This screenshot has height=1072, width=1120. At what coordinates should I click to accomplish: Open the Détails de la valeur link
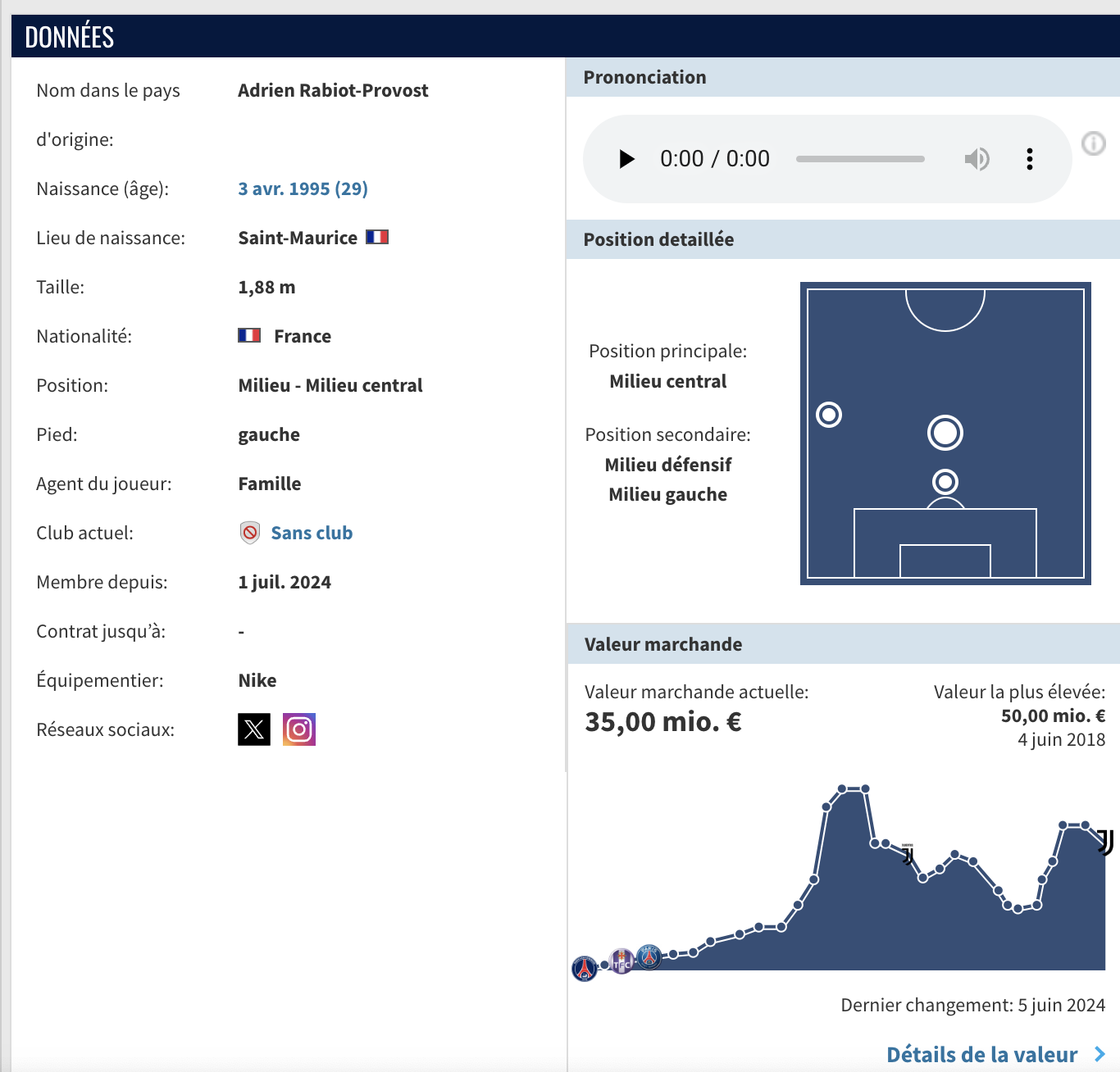(981, 1054)
